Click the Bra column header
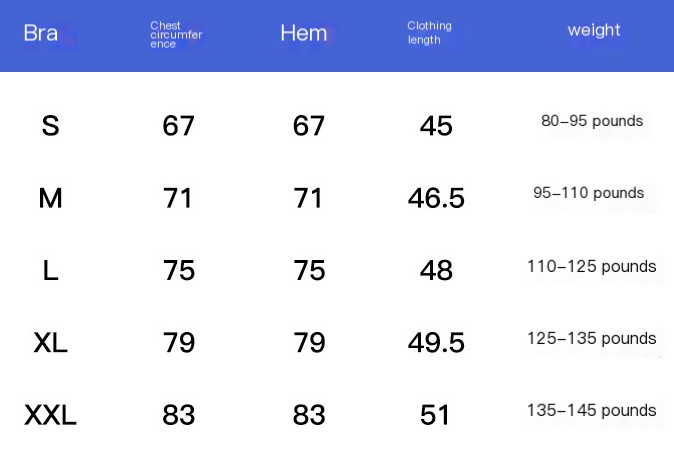 pyautogui.click(x=41, y=33)
